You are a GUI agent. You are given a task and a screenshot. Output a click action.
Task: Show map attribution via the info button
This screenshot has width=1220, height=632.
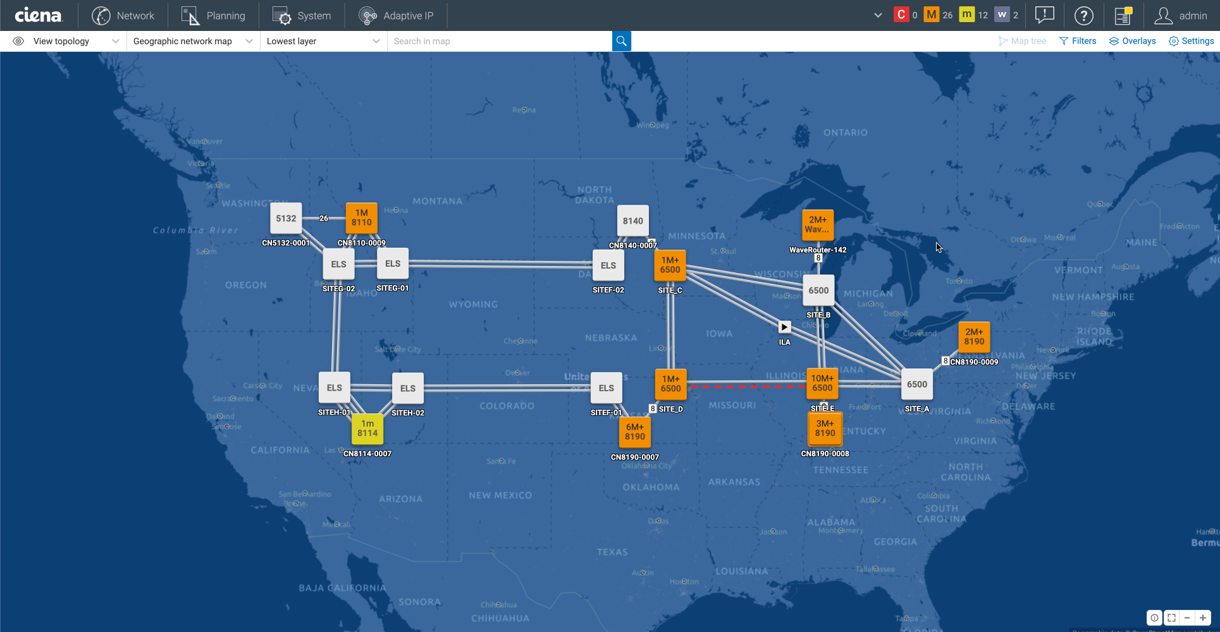click(x=1154, y=618)
